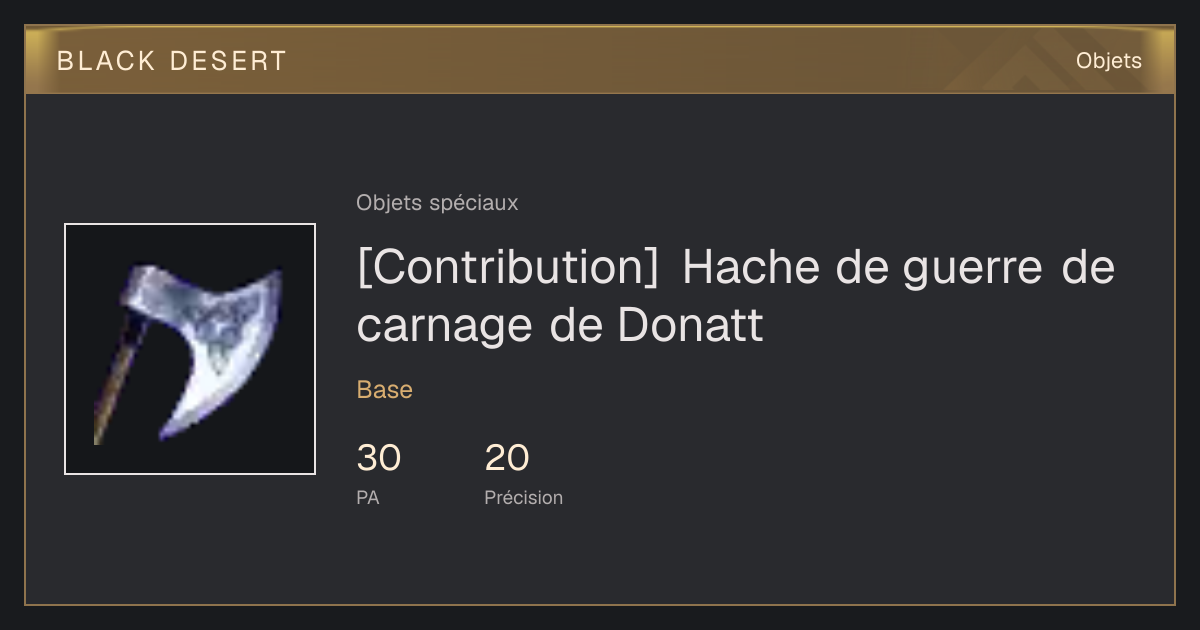Click the PA stat label
The height and width of the screenshot is (630, 1200).
pos(368,497)
